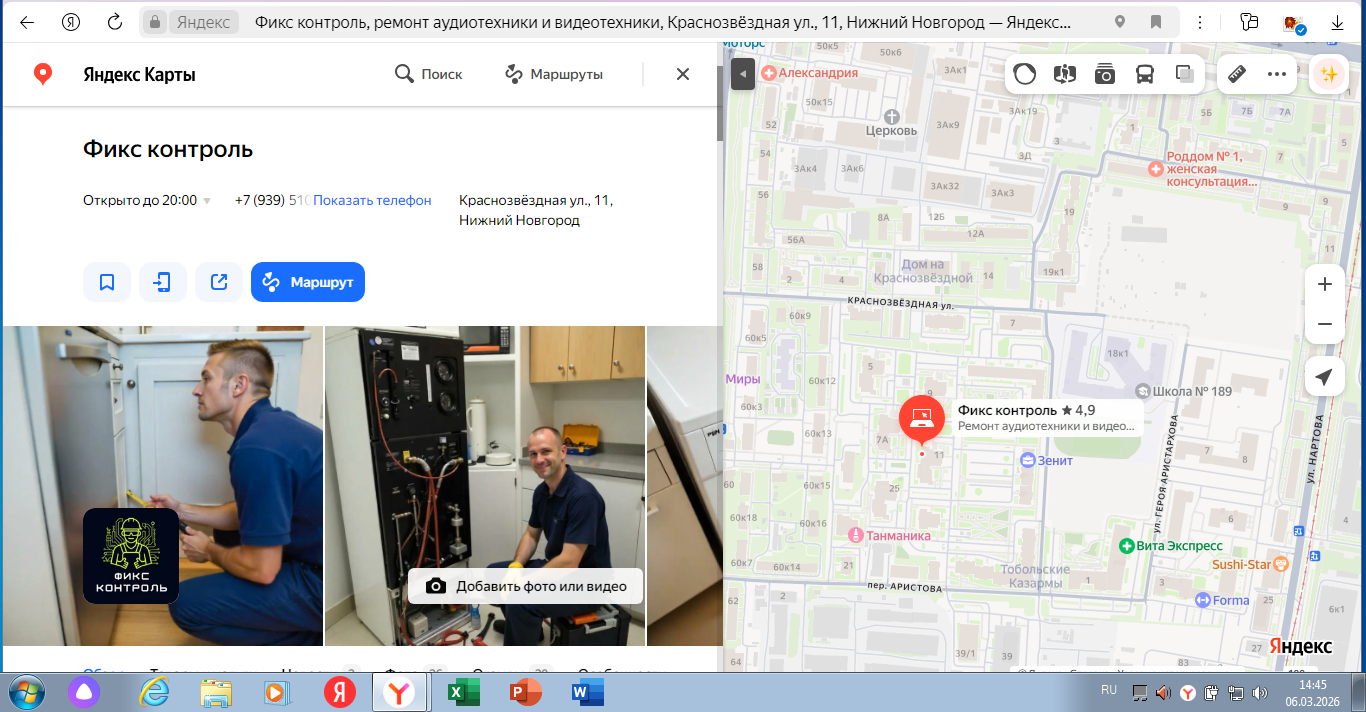Click Зенит on the map
The height and width of the screenshot is (712, 1366).
click(1047, 460)
